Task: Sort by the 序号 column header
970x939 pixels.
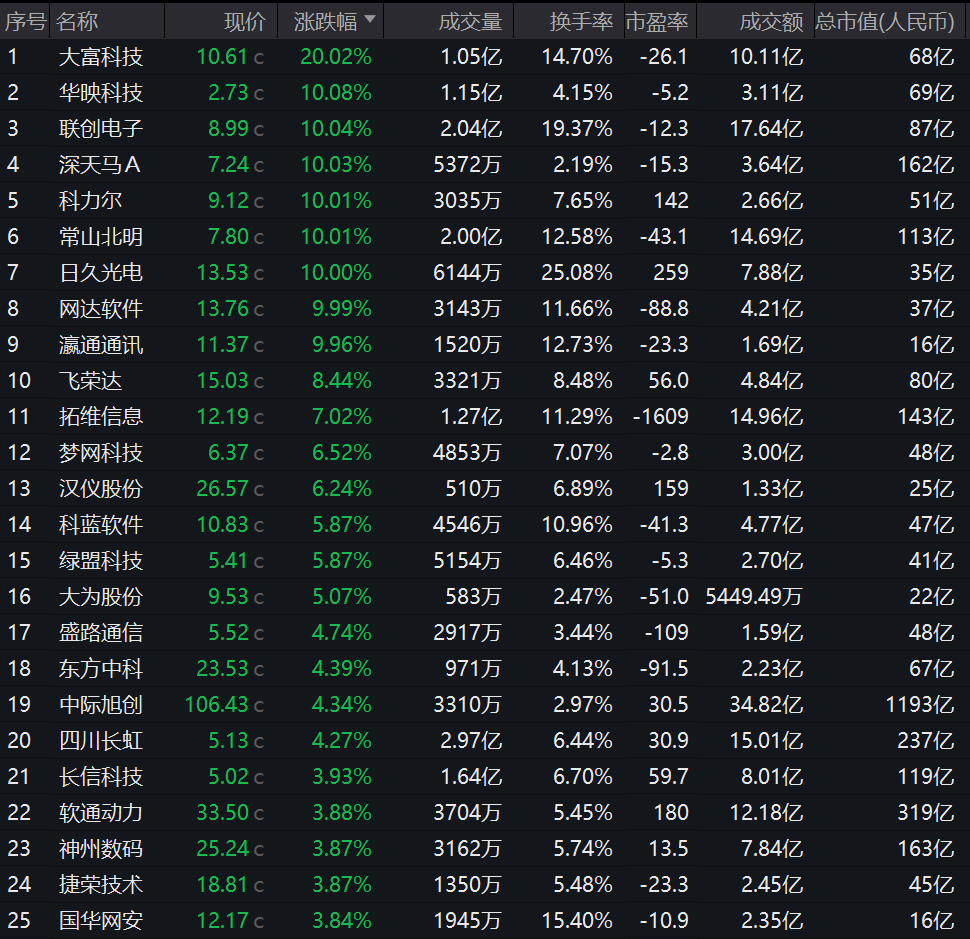Action: [25, 22]
